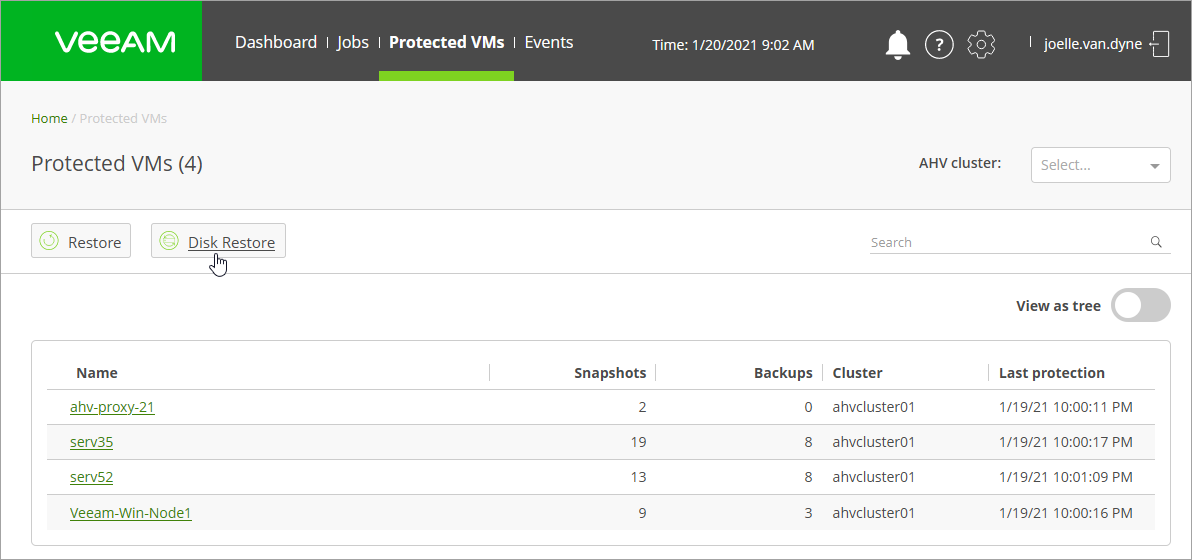Open notifications bell icon
The image size is (1192, 560).
coord(898,45)
